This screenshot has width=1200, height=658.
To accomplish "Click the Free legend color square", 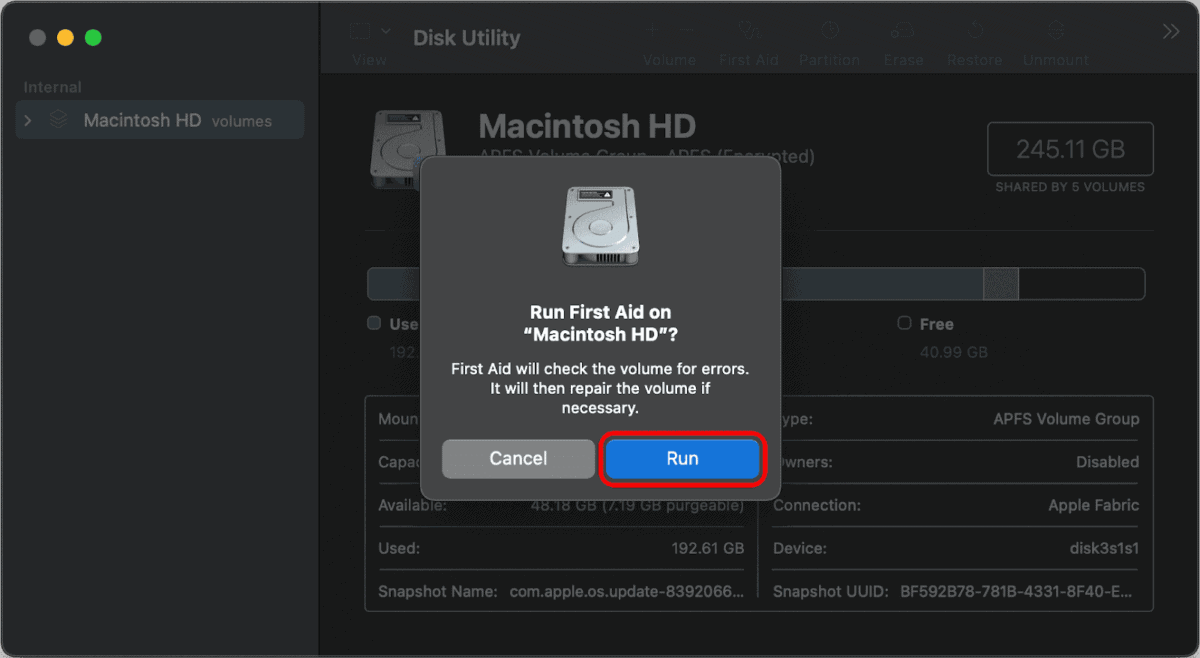I will pos(905,323).
